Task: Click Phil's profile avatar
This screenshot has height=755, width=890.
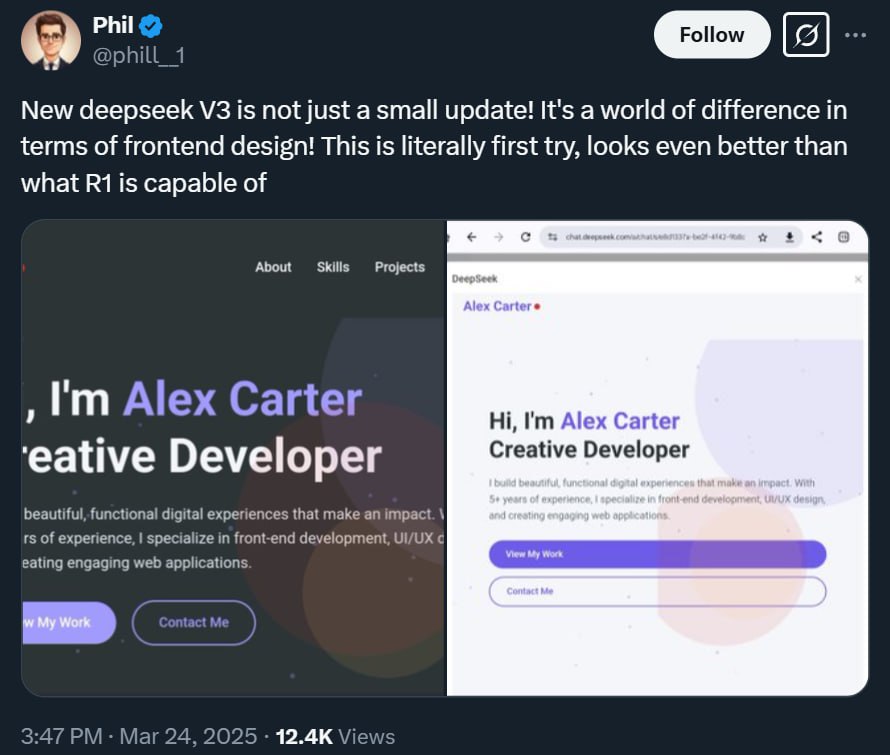Action: click(51, 40)
